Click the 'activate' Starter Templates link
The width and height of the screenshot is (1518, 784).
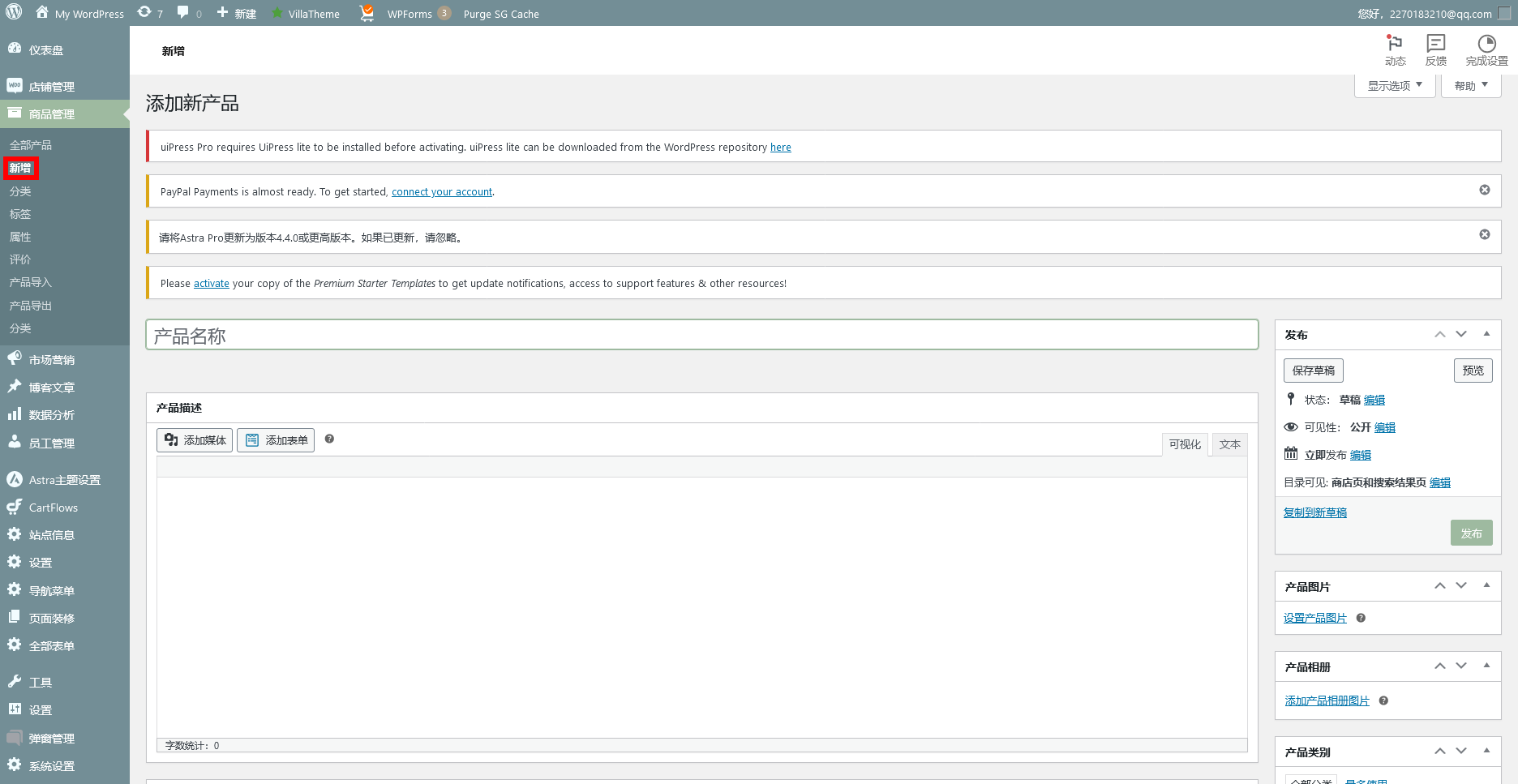[212, 284]
